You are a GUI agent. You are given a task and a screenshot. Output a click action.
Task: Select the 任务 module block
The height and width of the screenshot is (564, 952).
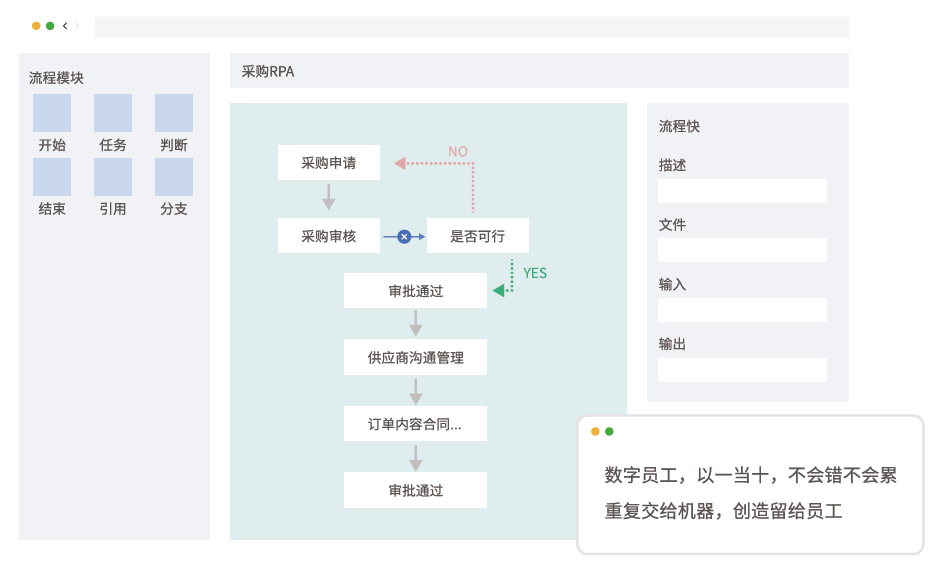pyautogui.click(x=113, y=114)
